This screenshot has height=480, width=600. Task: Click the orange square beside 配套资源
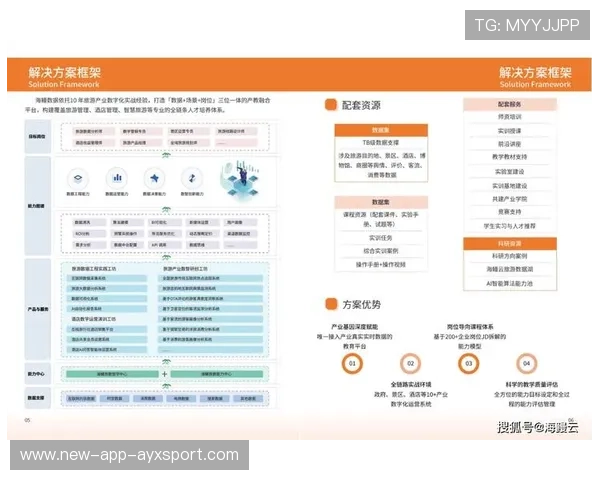pos(331,104)
